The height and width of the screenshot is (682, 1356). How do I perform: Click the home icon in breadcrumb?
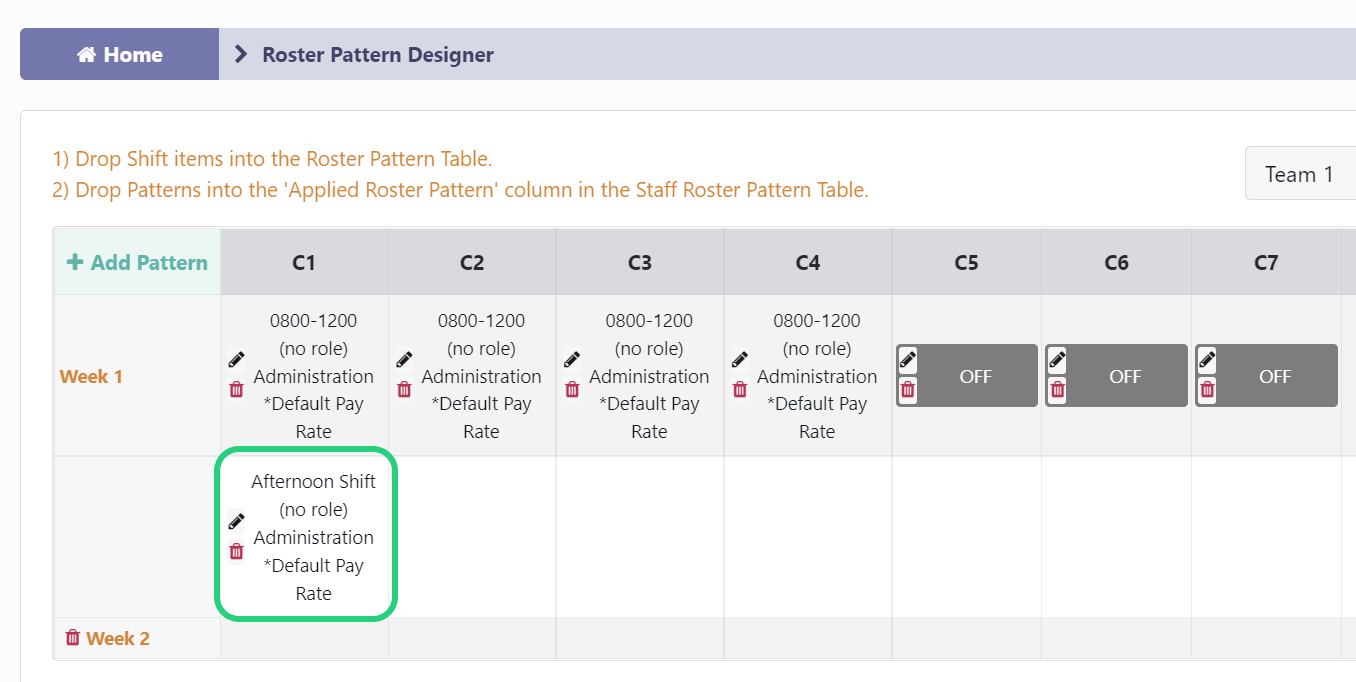87,54
